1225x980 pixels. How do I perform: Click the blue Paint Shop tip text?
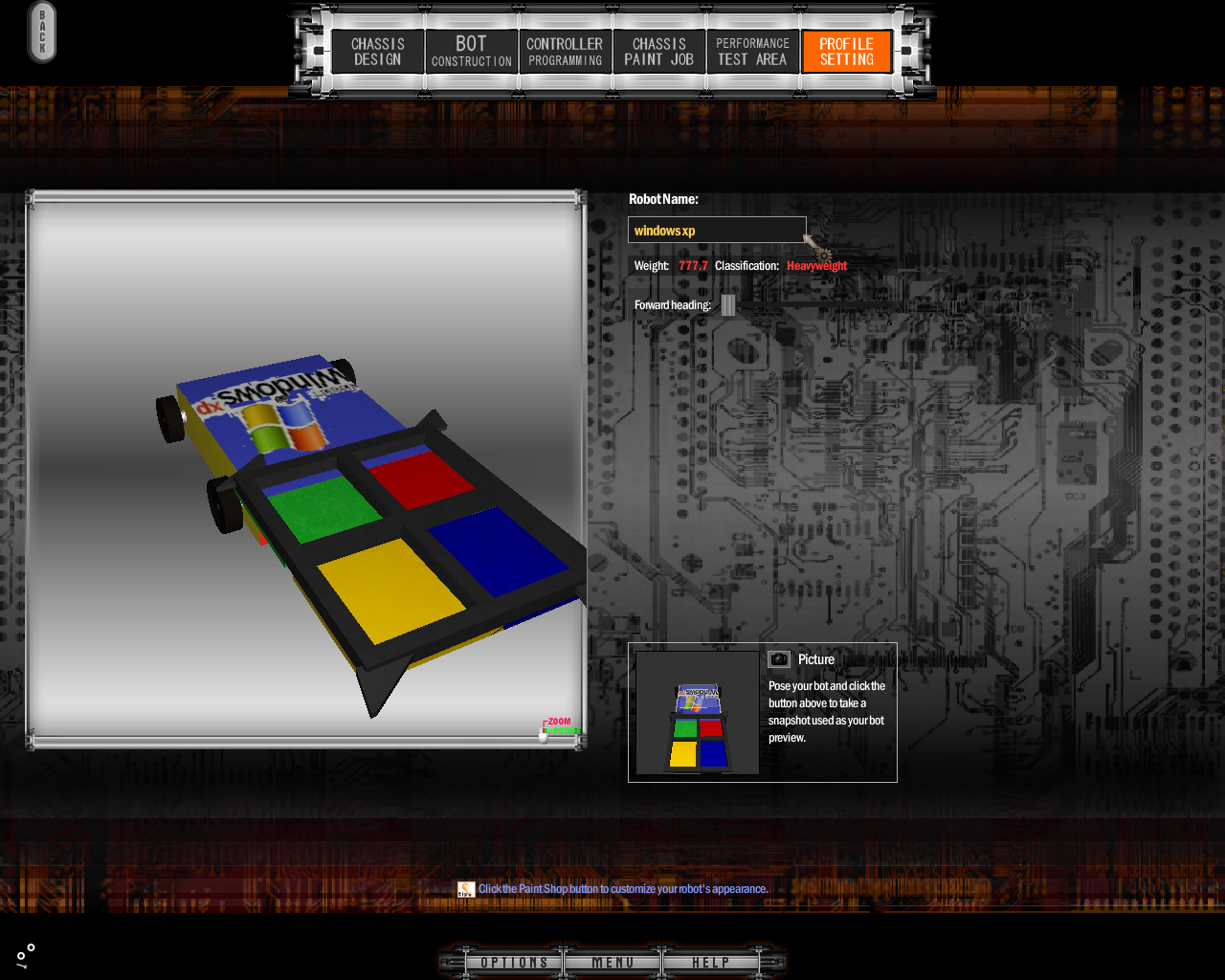(622, 889)
